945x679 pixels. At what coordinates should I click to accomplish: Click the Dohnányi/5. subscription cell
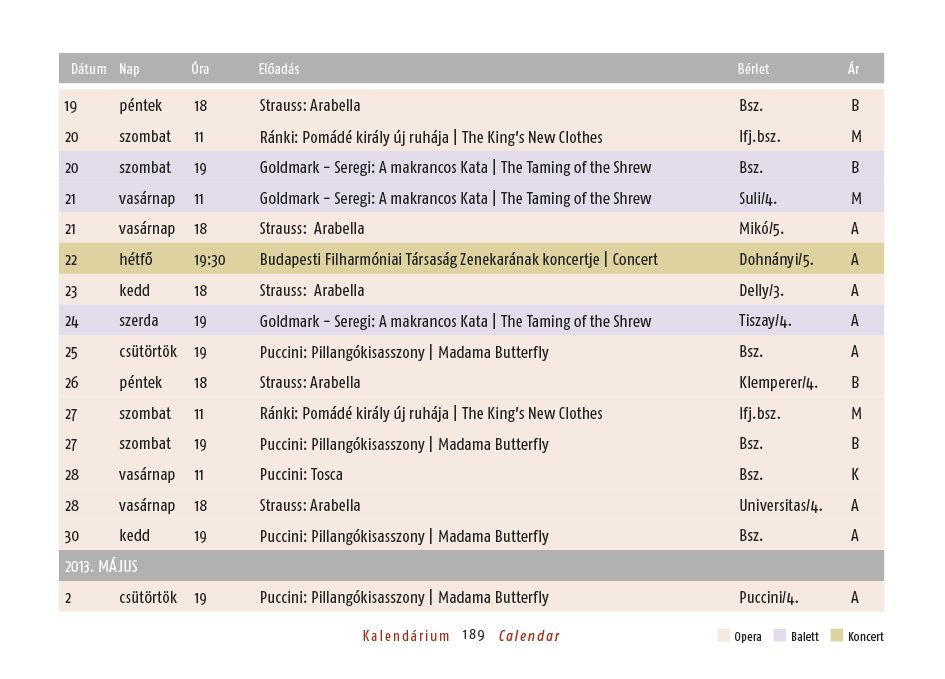tap(775, 260)
